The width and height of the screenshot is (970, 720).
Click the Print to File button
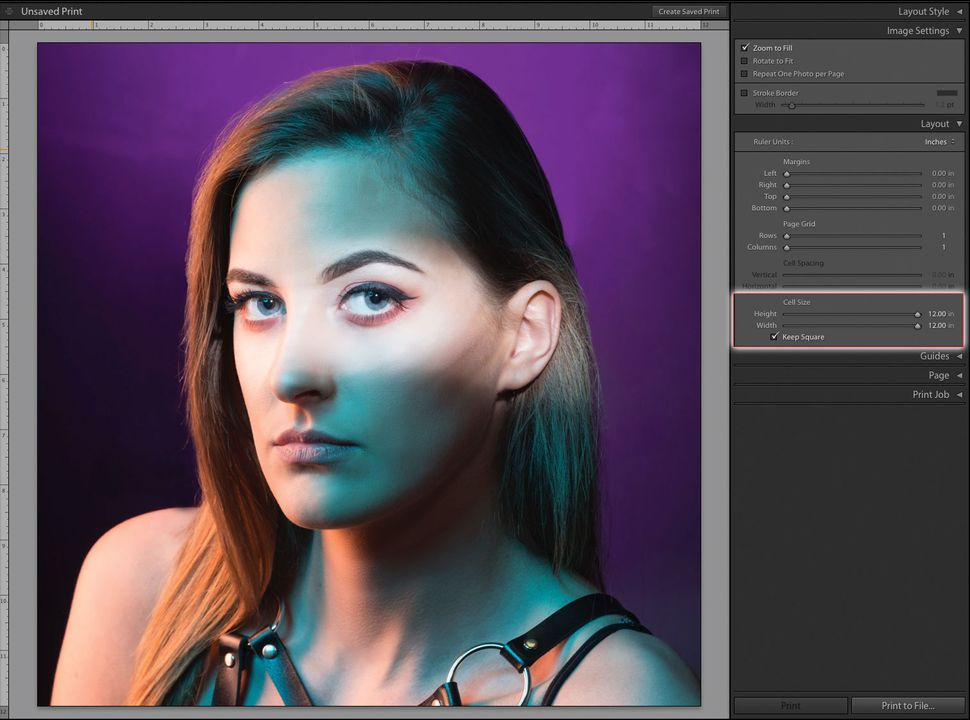click(x=907, y=704)
